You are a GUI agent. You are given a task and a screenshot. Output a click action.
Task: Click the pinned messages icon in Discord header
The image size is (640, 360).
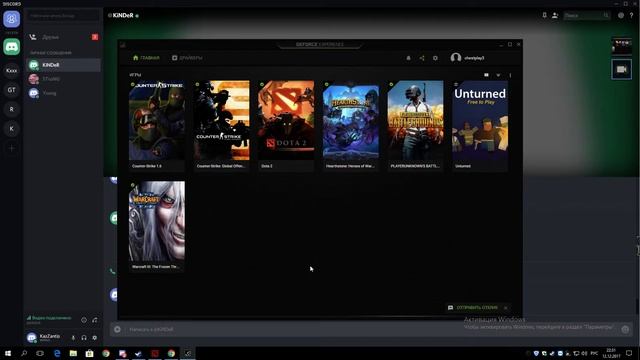(x=544, y=15)
